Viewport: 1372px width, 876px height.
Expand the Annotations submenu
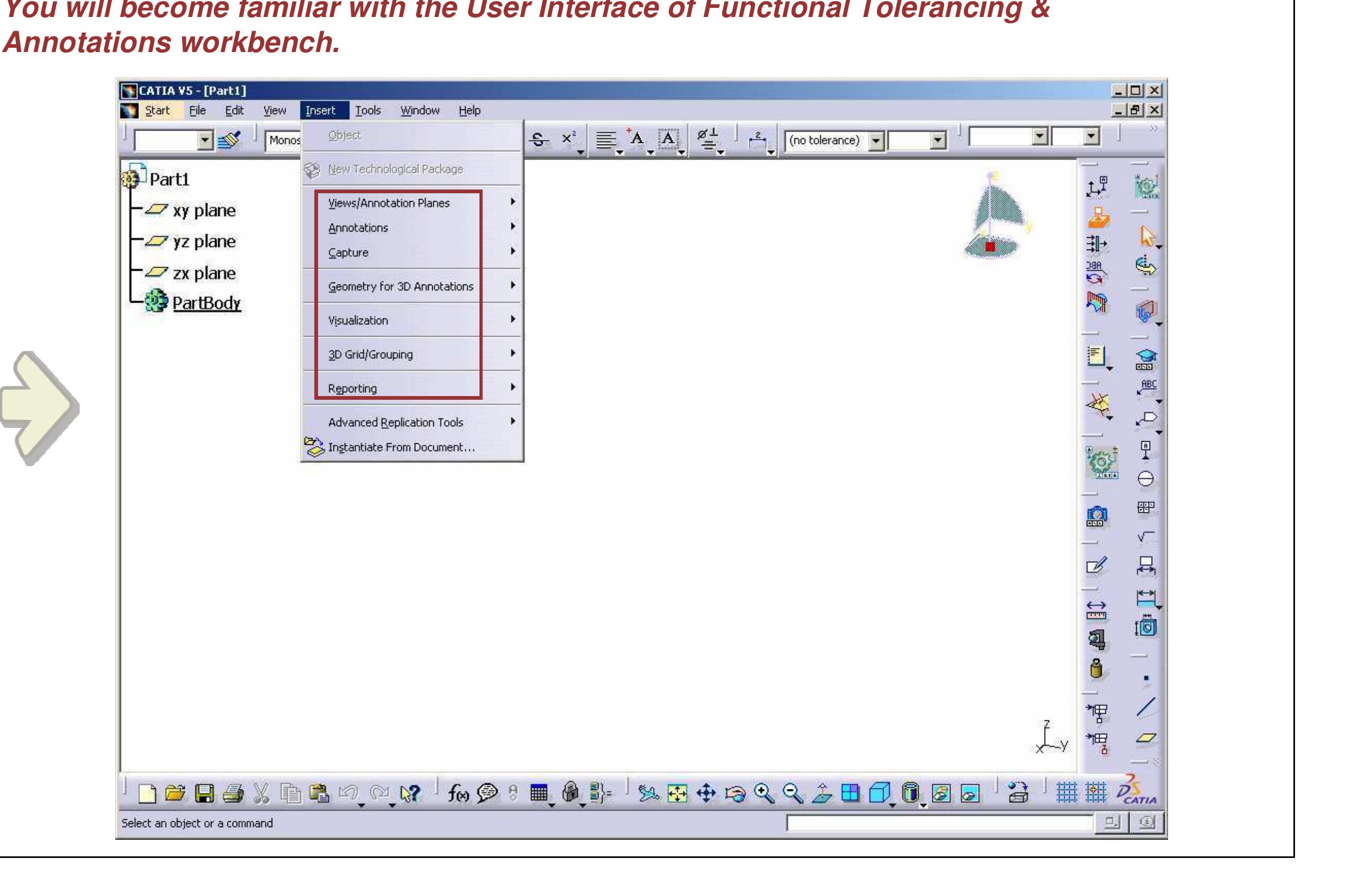tap(513, 227)
